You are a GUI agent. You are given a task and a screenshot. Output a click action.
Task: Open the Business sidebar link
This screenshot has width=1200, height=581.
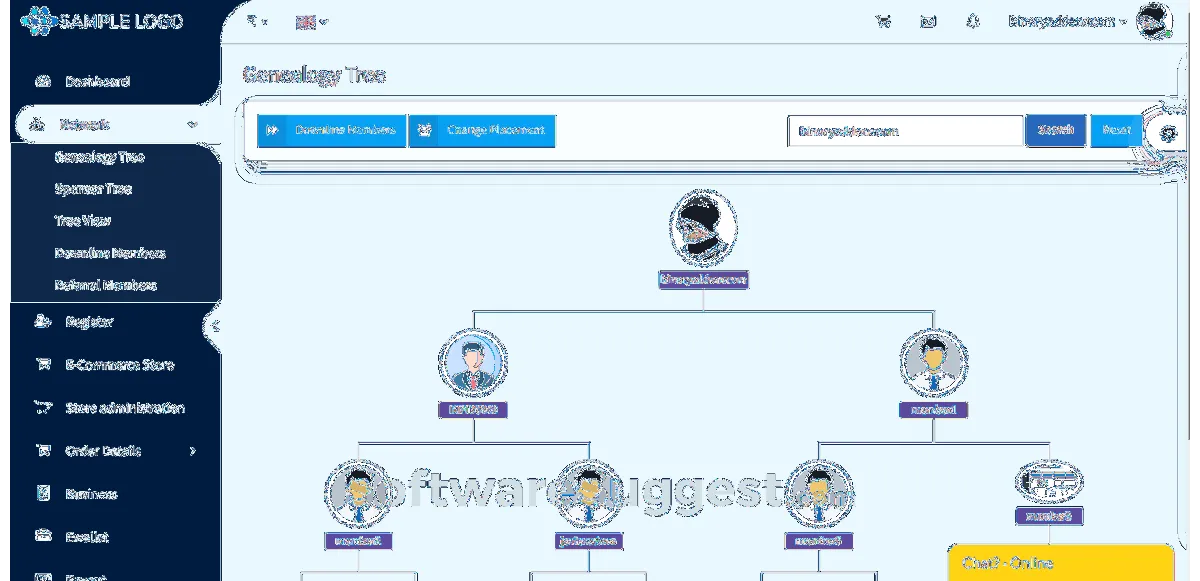(x=91, y=494)
